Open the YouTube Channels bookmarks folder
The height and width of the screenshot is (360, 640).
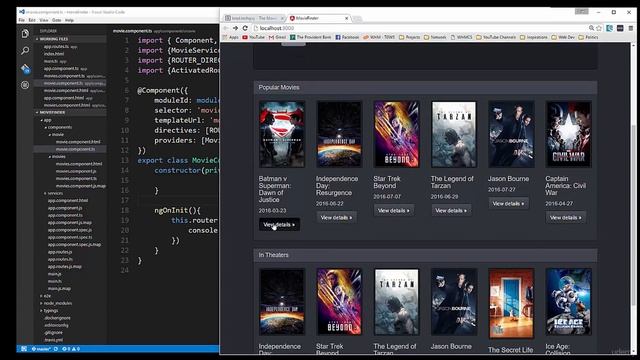click(x=496, y=37)
